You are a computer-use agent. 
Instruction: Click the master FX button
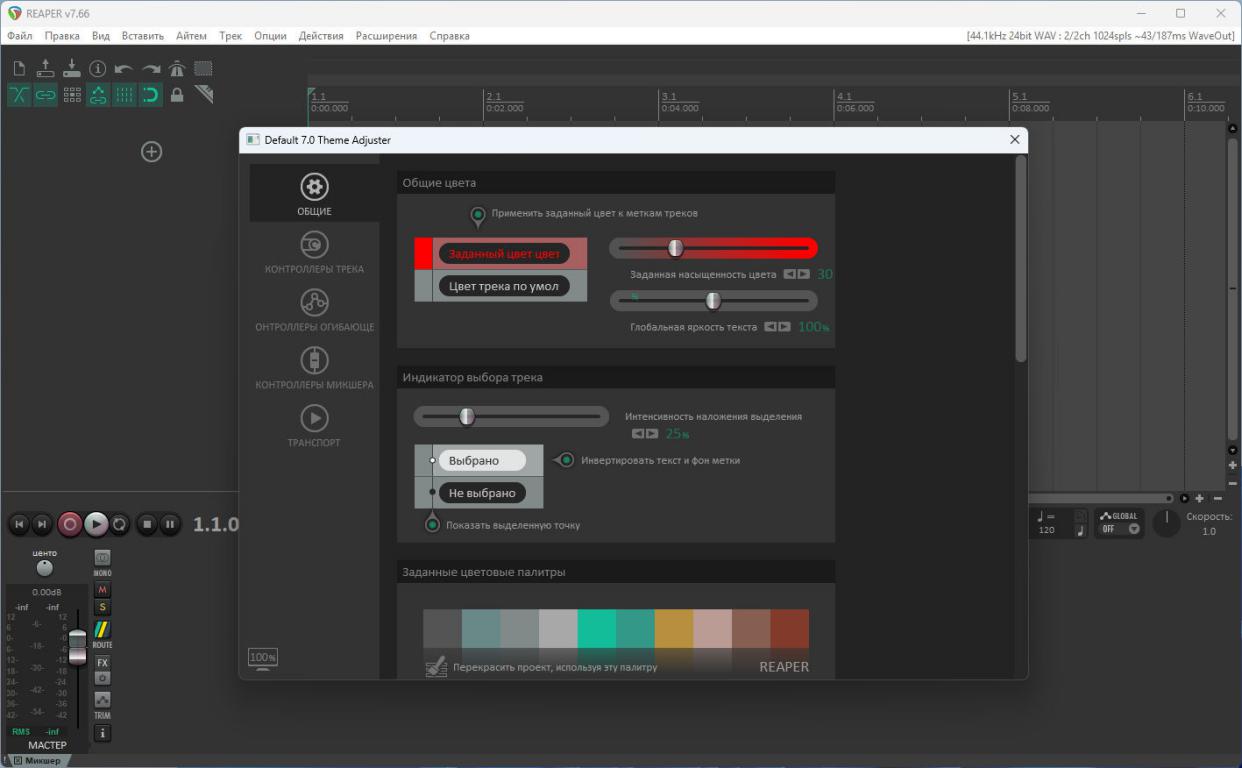pos(102,662)
